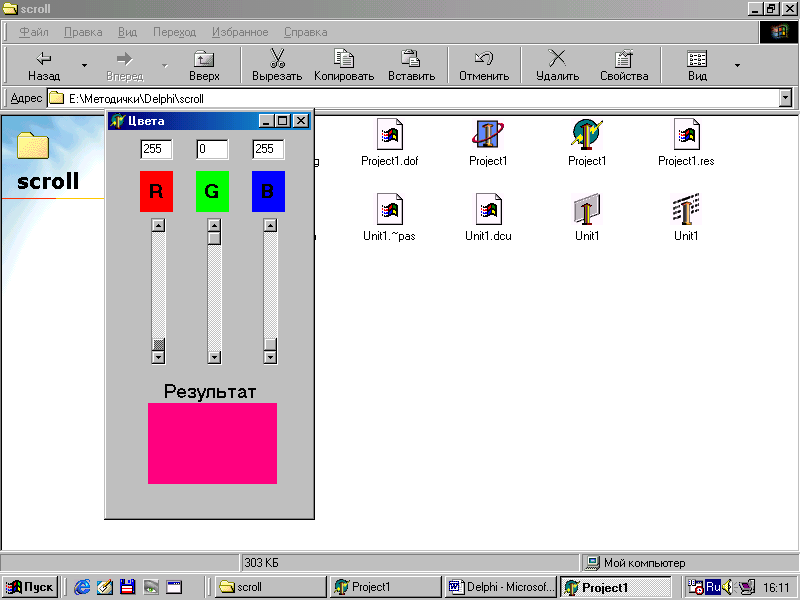Open the Переход menu
This screenshot has height=600, width=800.
pos(174,32)
